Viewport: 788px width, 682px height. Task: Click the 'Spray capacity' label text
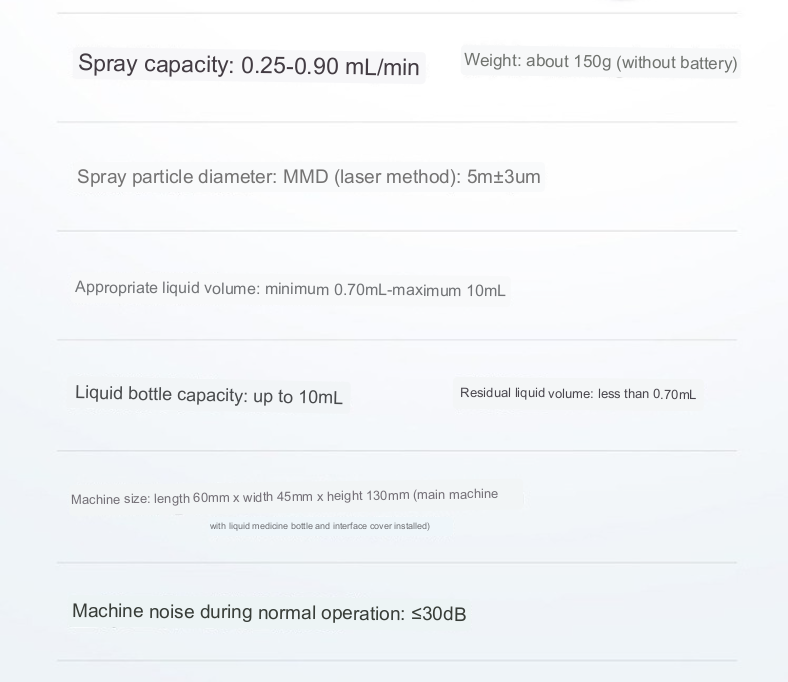[x=155, y=65]
